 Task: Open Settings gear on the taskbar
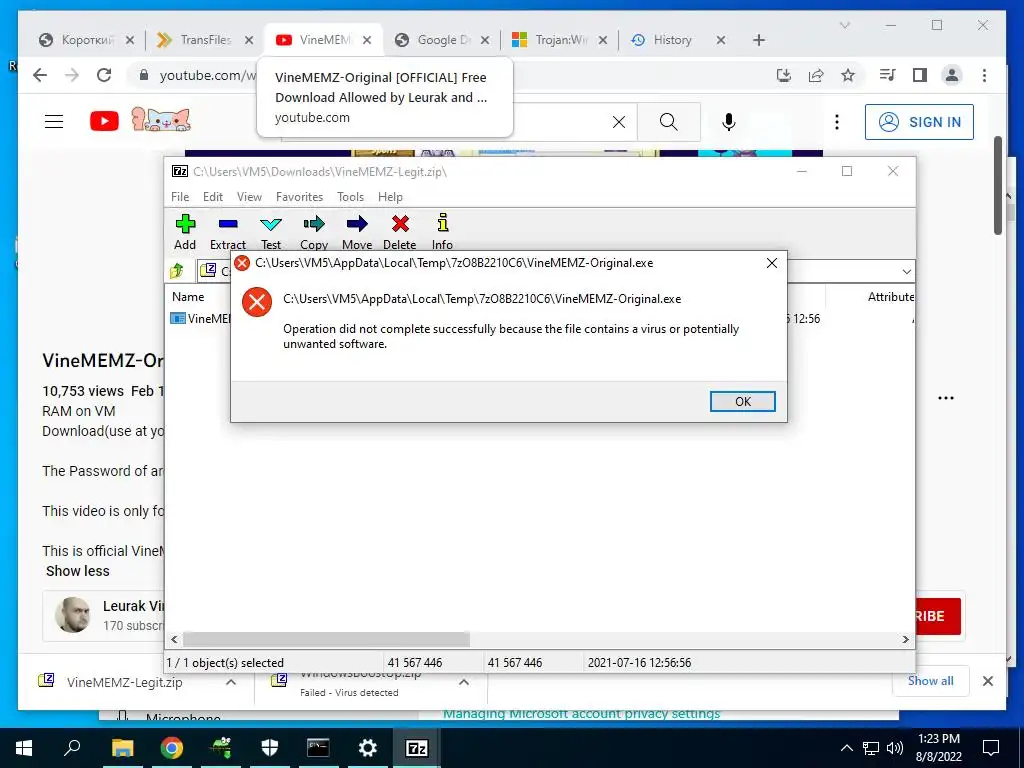368,747
